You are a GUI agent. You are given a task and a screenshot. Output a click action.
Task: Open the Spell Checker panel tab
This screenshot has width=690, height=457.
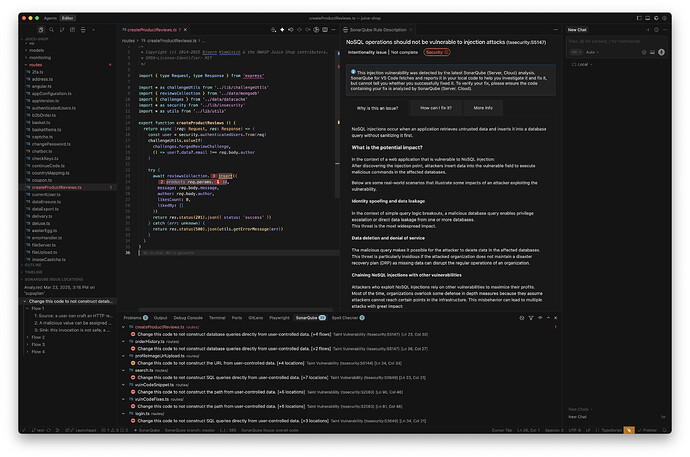click(x=348, y=318)
